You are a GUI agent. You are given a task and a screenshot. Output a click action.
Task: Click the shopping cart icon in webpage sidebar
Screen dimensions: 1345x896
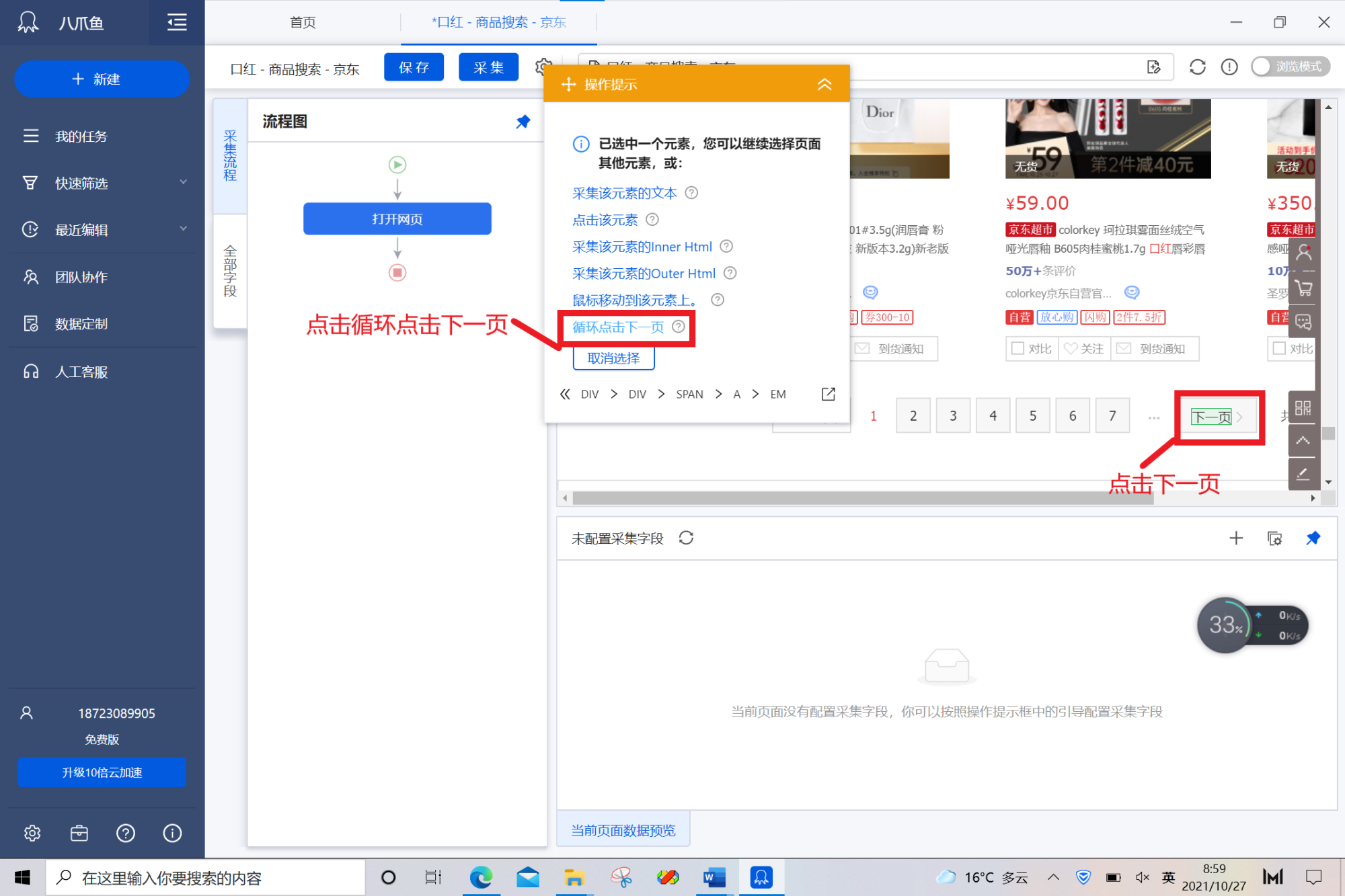coord(1303,289)
